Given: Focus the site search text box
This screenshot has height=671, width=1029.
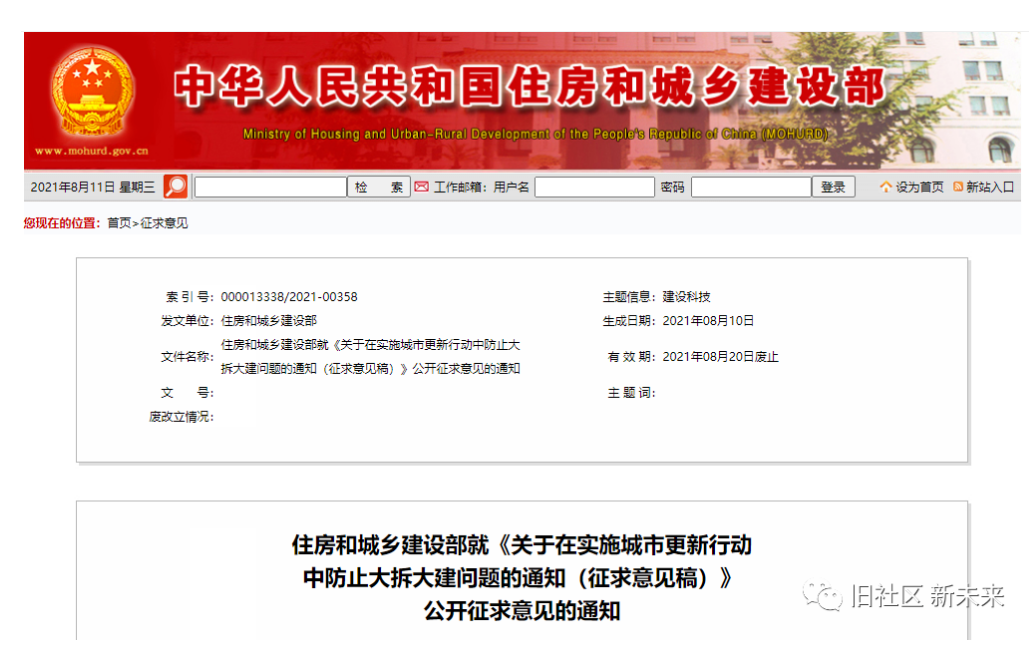Looking at the screenshot, I should point(270,187).
